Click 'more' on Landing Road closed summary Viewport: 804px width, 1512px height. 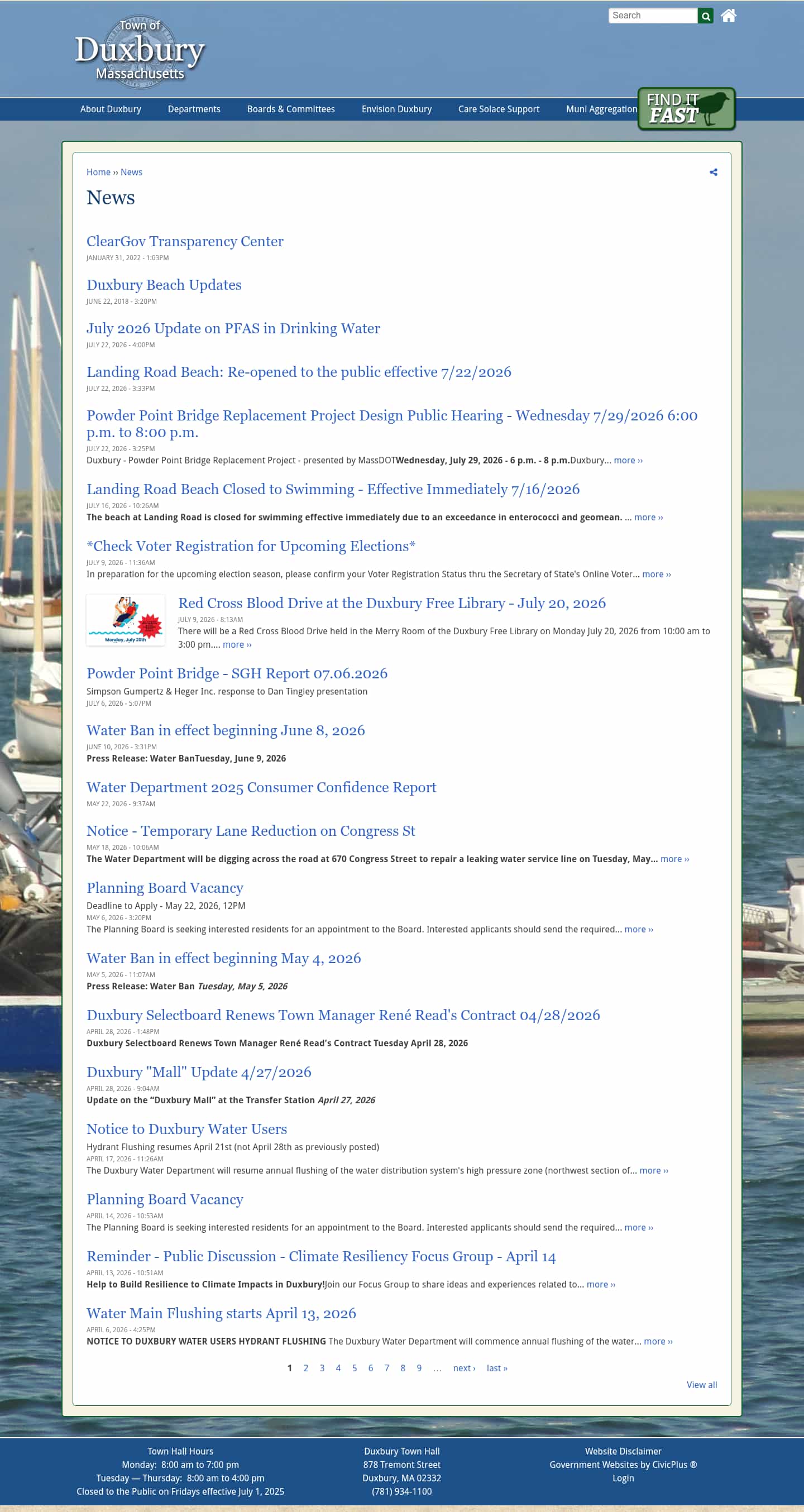tap(648, 517)
